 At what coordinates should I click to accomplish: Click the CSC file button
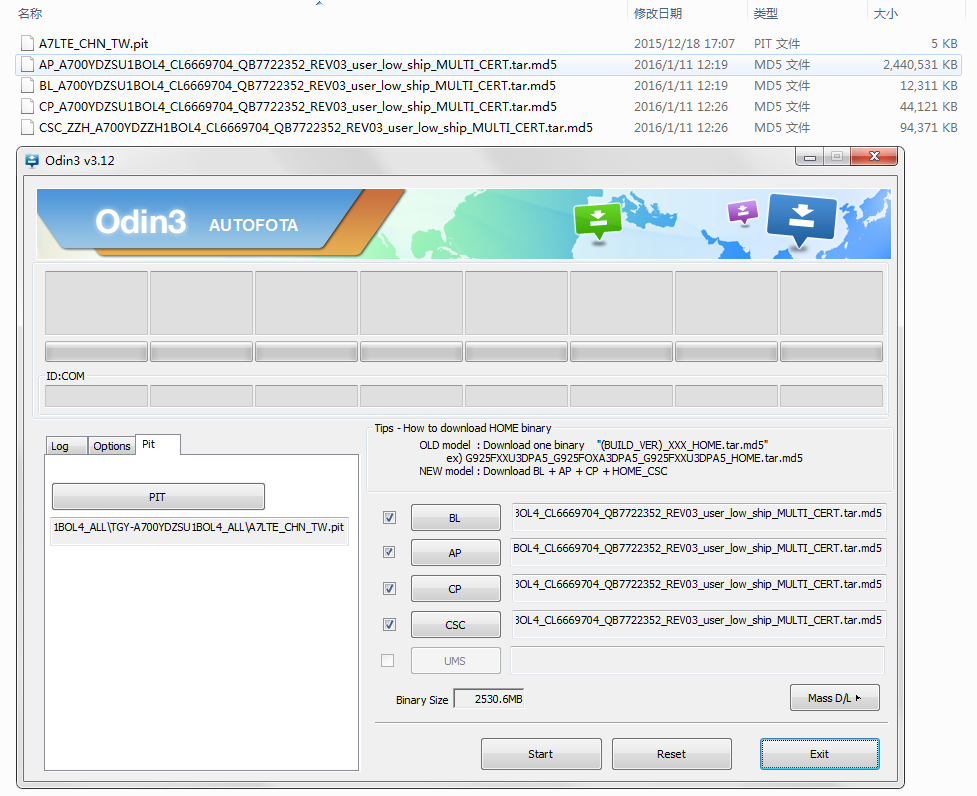[455, 625]
